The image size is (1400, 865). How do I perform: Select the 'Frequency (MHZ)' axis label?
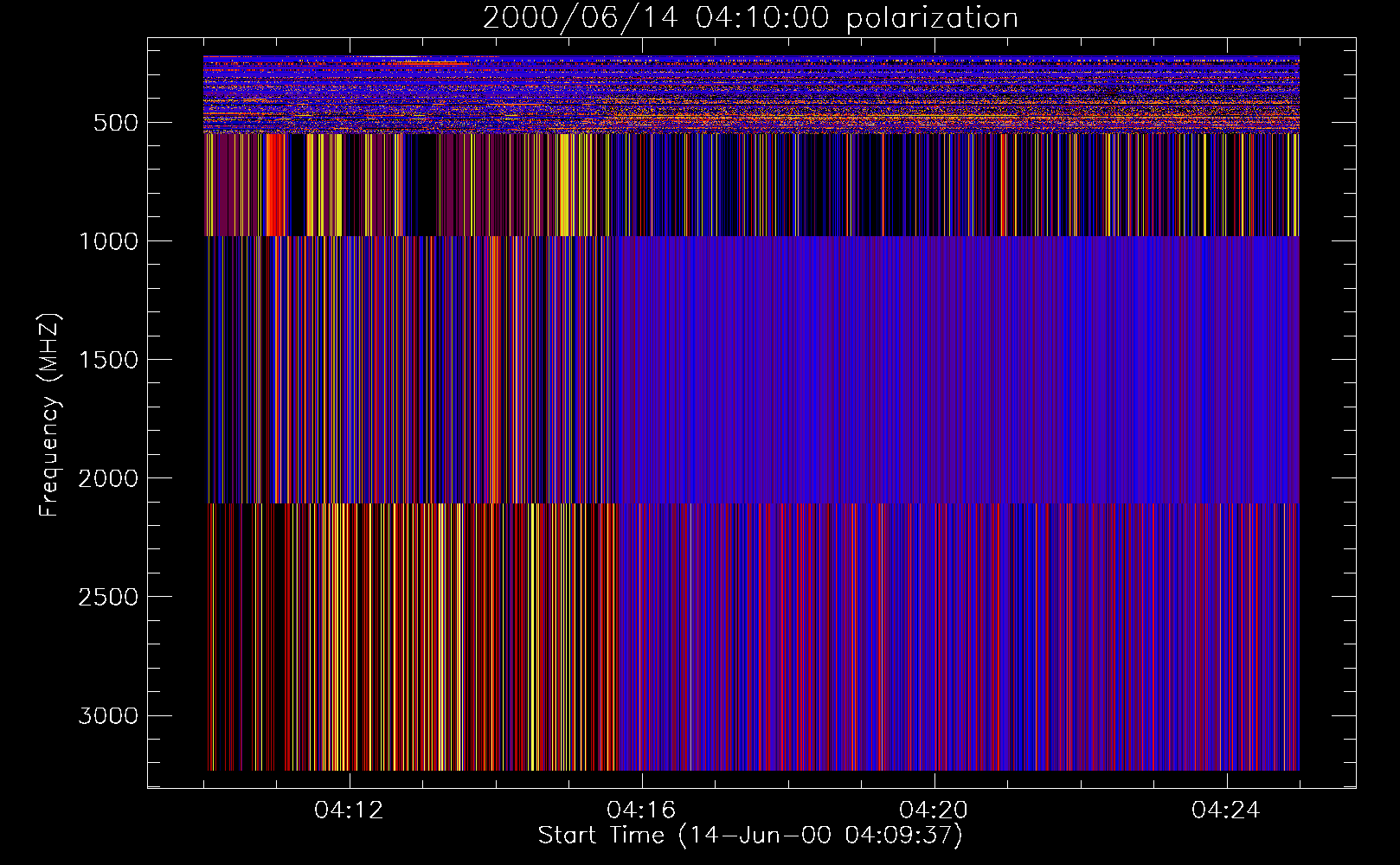pos(49,414)
